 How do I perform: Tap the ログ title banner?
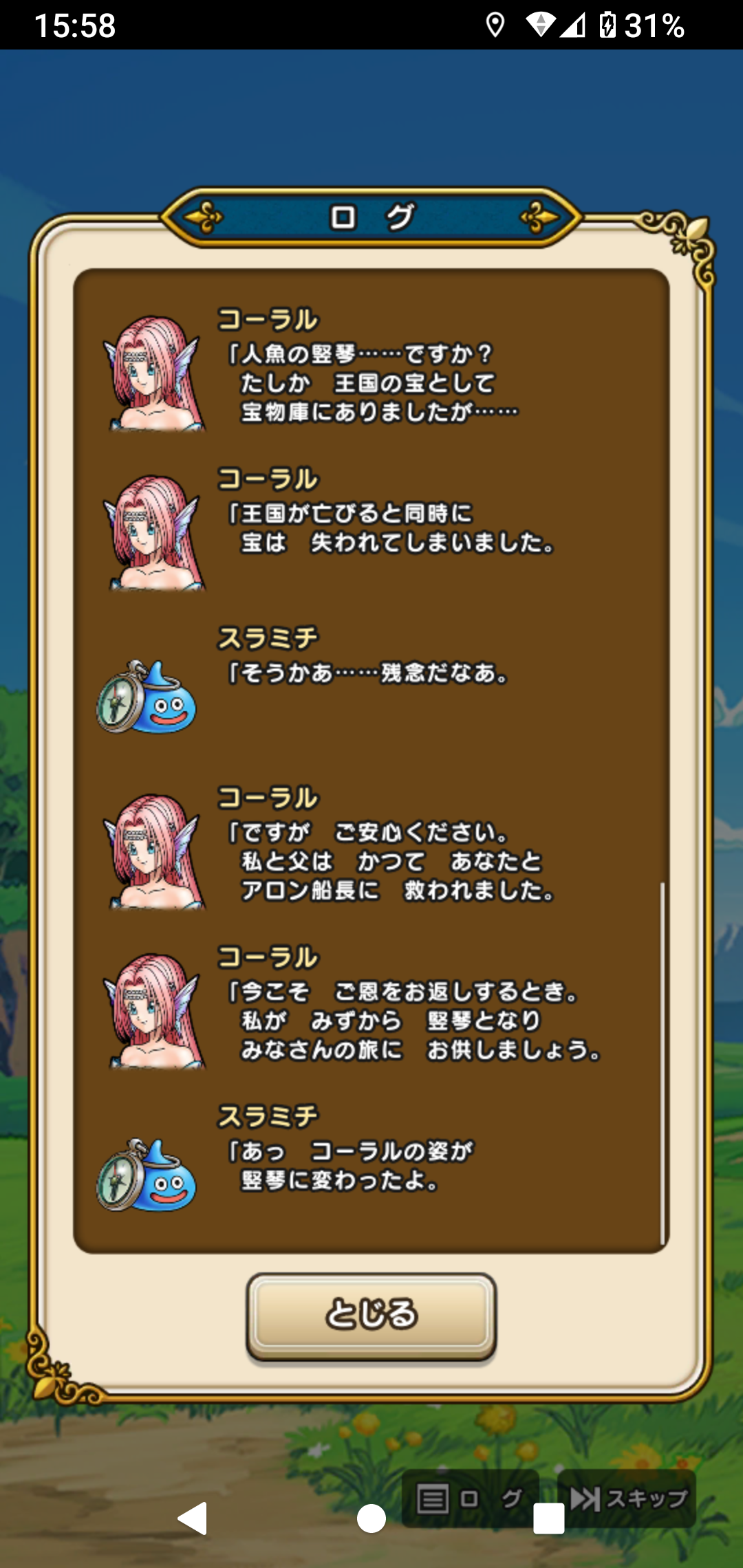coord(371,217)
